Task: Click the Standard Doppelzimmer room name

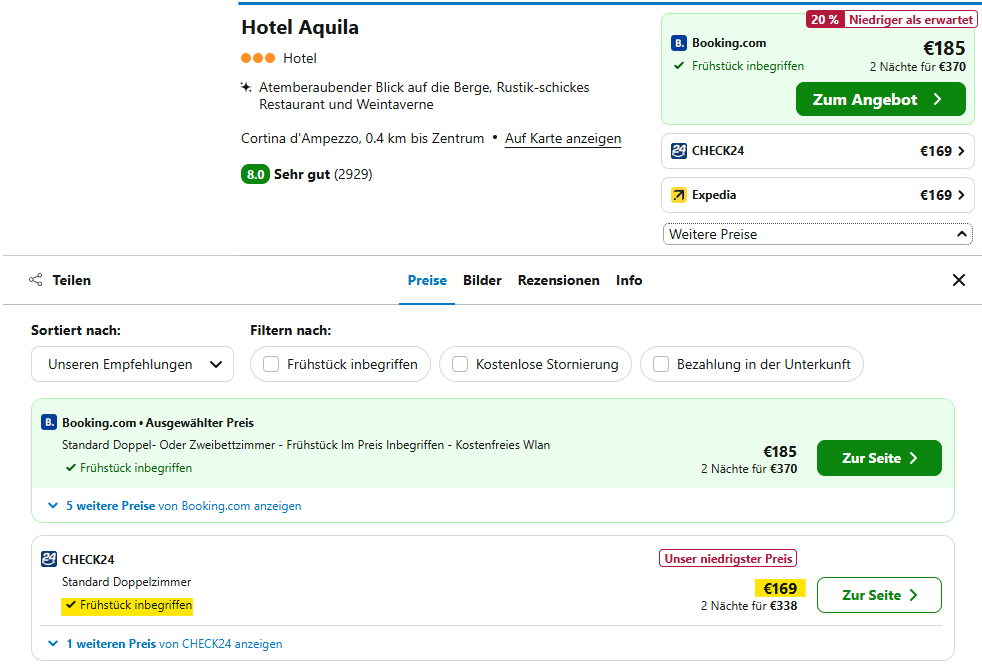Action: 127,582
